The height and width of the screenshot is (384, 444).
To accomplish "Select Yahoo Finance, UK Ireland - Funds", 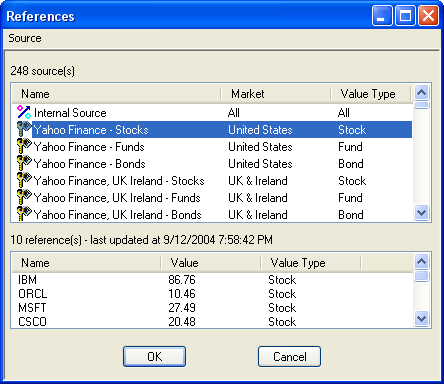I will point(212,198).
